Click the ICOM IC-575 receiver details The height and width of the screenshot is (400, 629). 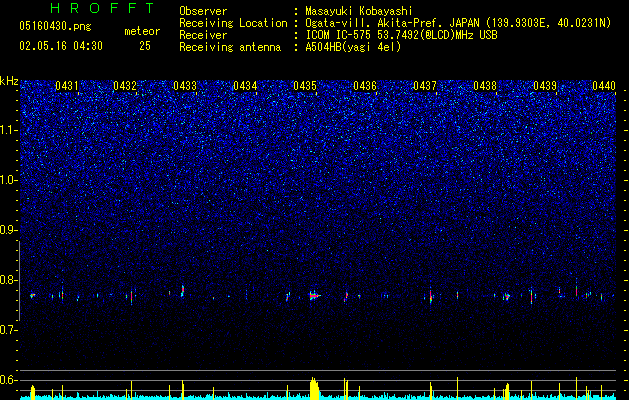point(401,35)
